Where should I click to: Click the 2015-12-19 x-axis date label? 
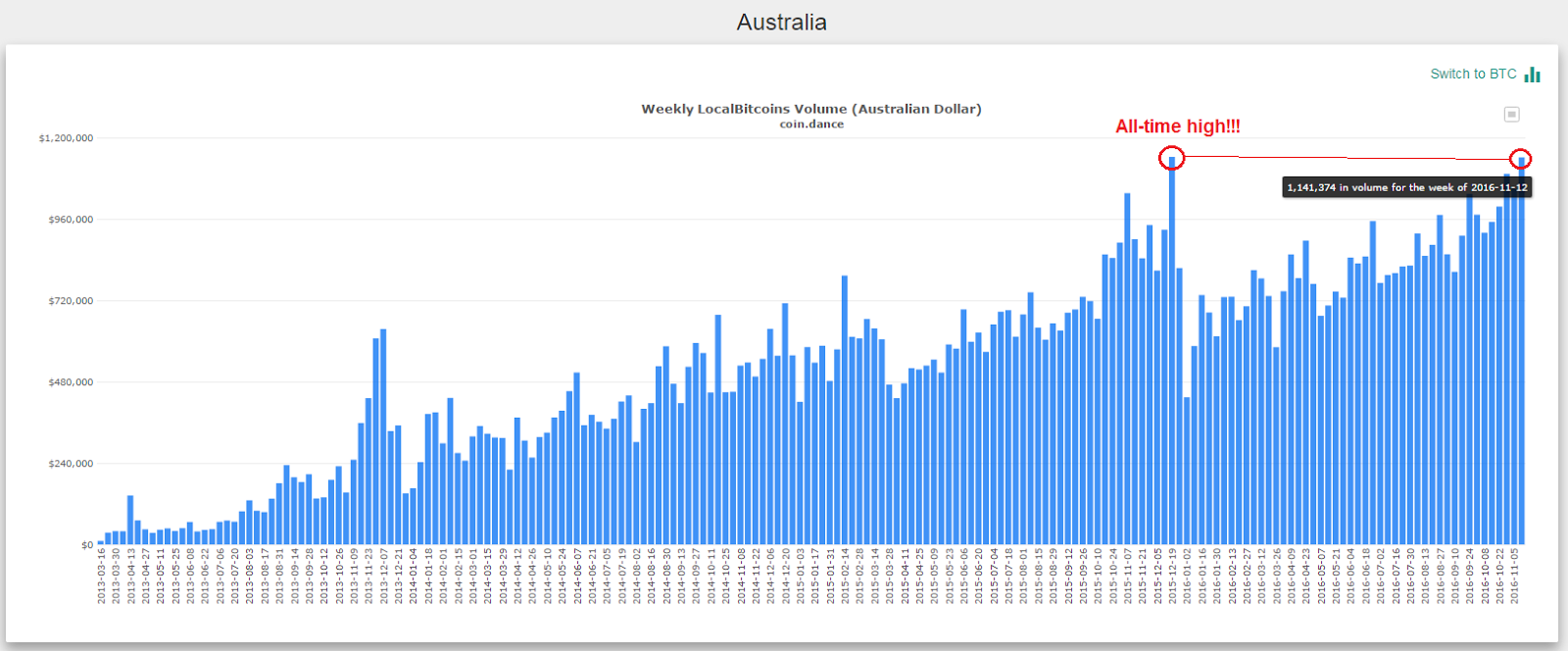(x=1172, y=576)
